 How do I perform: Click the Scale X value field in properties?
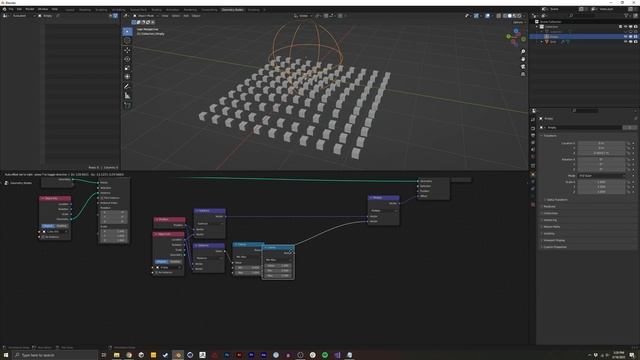(601, 182)
